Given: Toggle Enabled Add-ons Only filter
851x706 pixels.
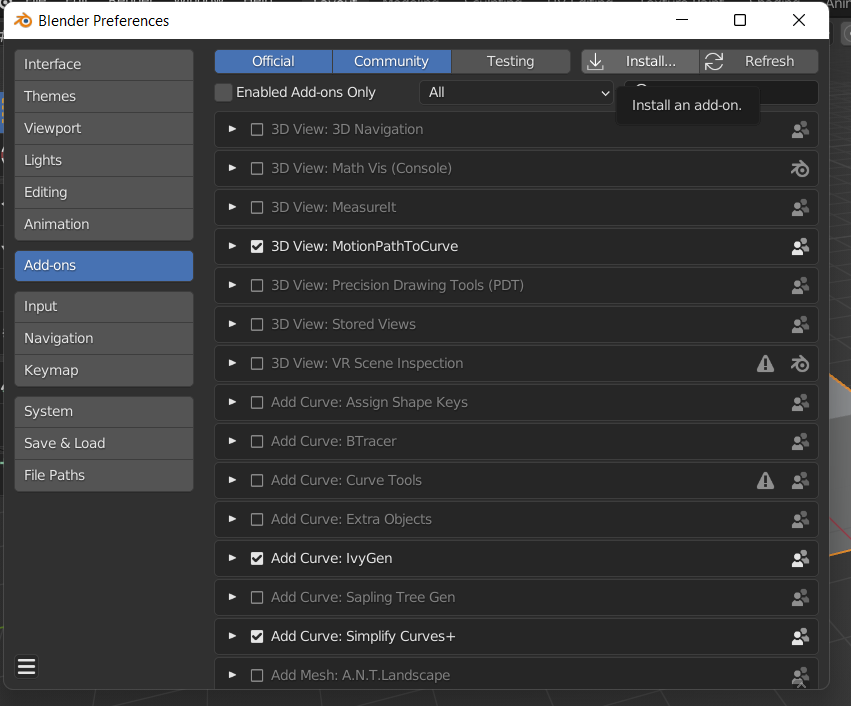Looking at the screenshot, I should click(223, 92).
